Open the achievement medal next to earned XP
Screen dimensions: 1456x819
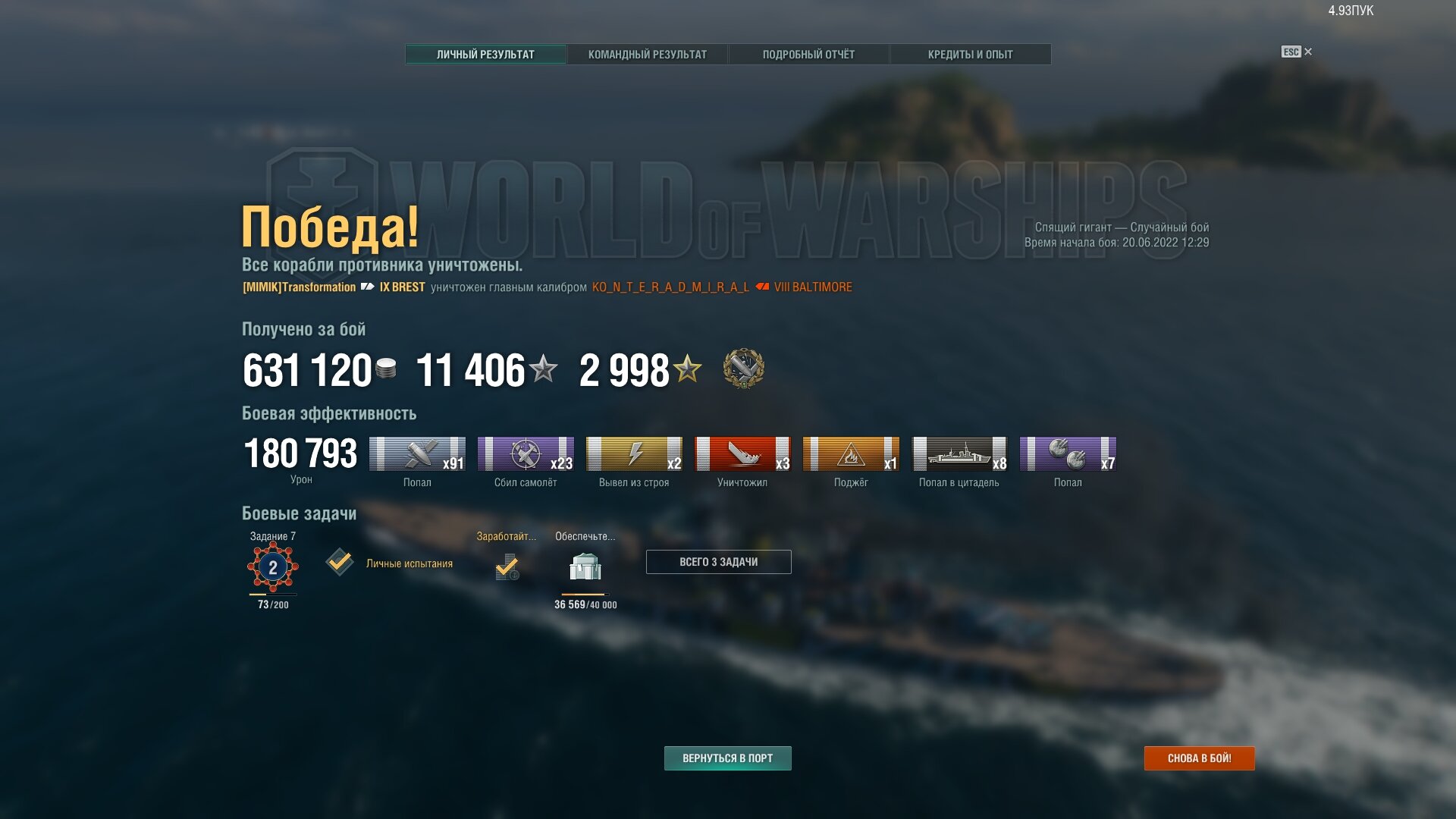tap(743, 369)
